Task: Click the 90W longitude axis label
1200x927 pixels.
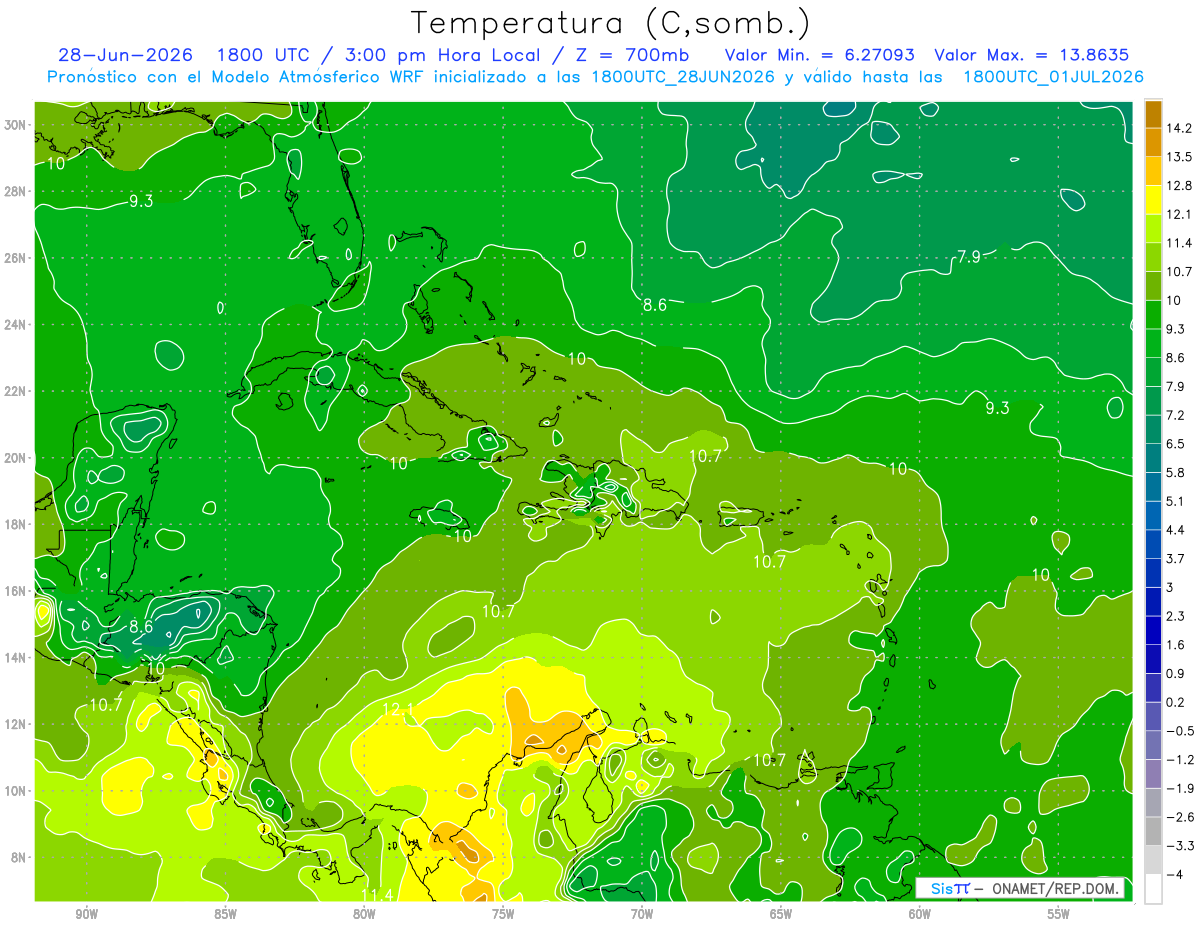Action: (x=86, y=913)
